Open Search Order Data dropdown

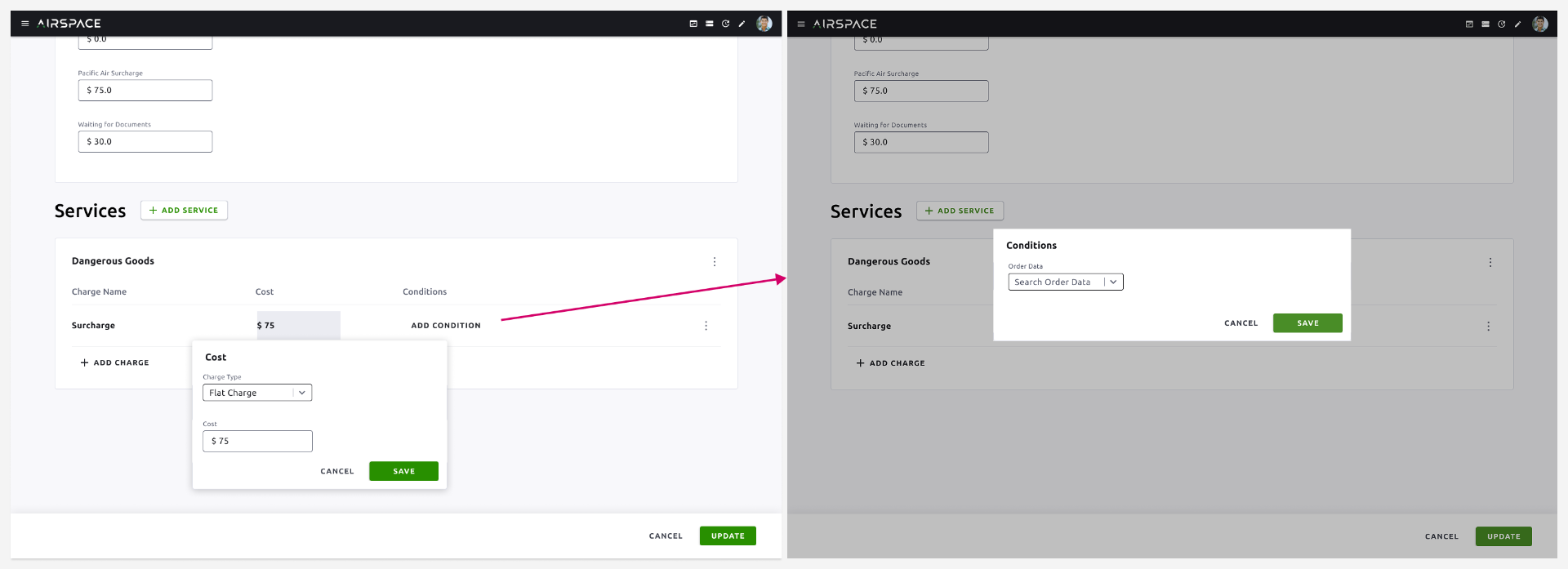coord(1066,282)
